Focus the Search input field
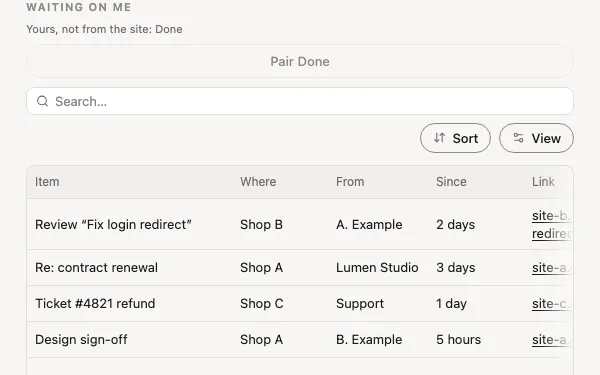 tap(300, 101)
